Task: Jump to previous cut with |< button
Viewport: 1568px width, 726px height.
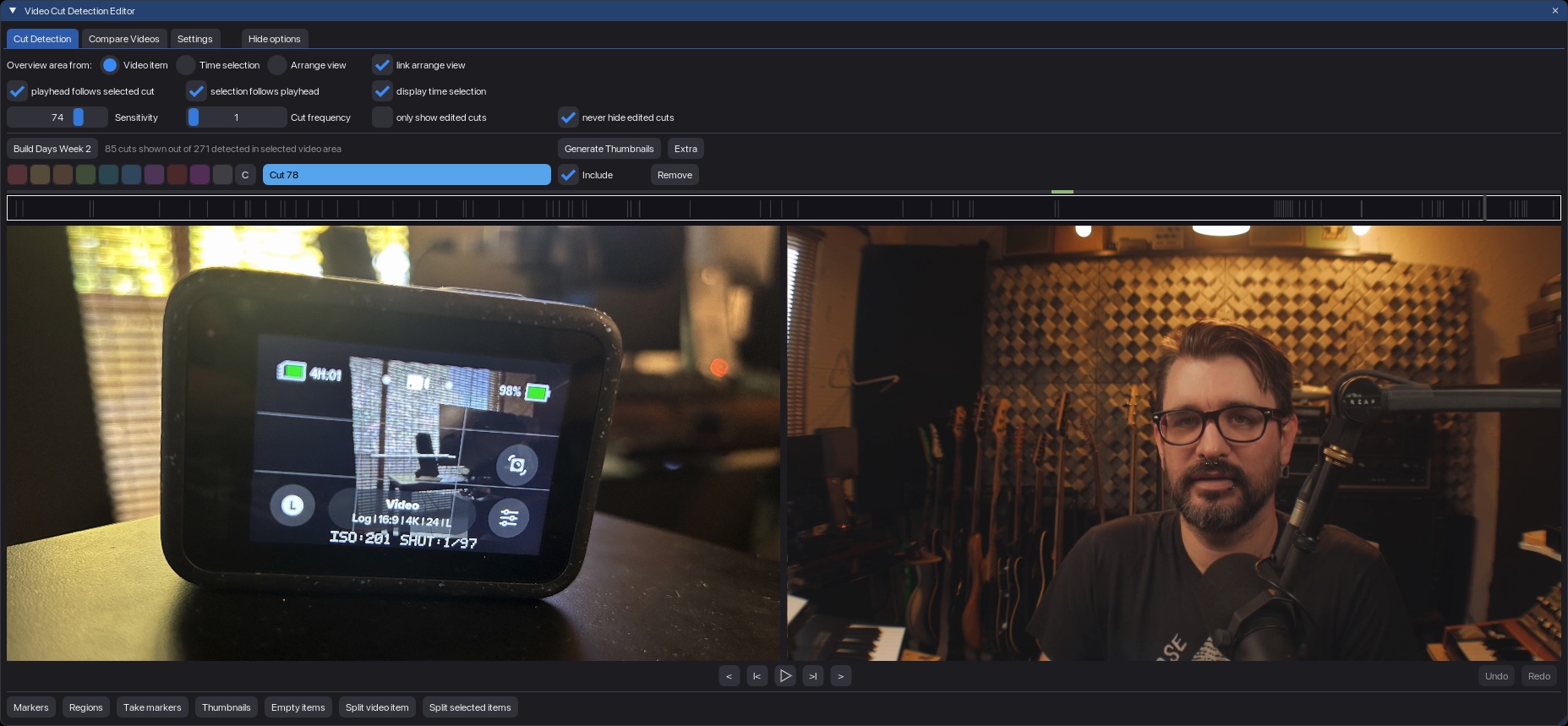Action: click(757, 676)
